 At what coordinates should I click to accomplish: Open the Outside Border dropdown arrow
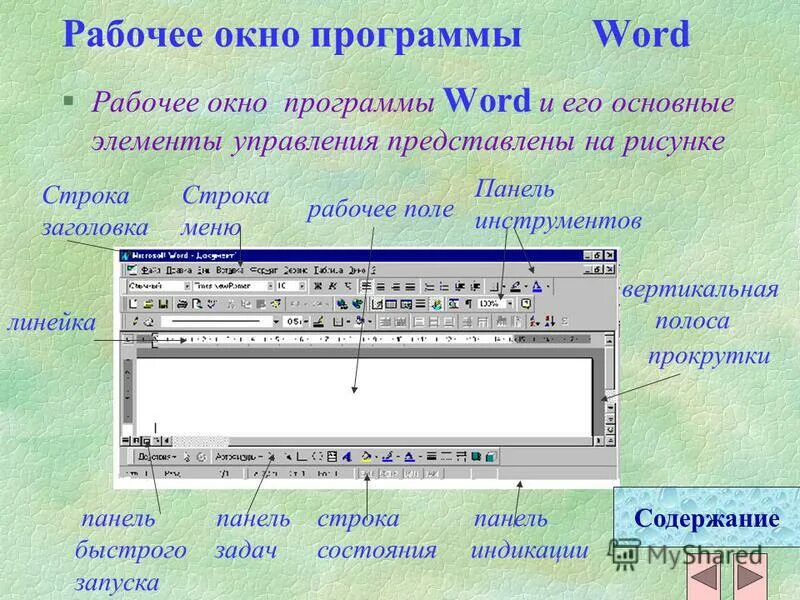click(x=504, y=287)
